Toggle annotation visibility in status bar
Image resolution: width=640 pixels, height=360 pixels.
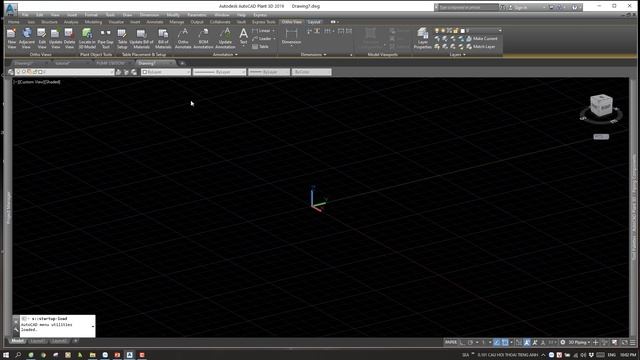click(527, 342)
